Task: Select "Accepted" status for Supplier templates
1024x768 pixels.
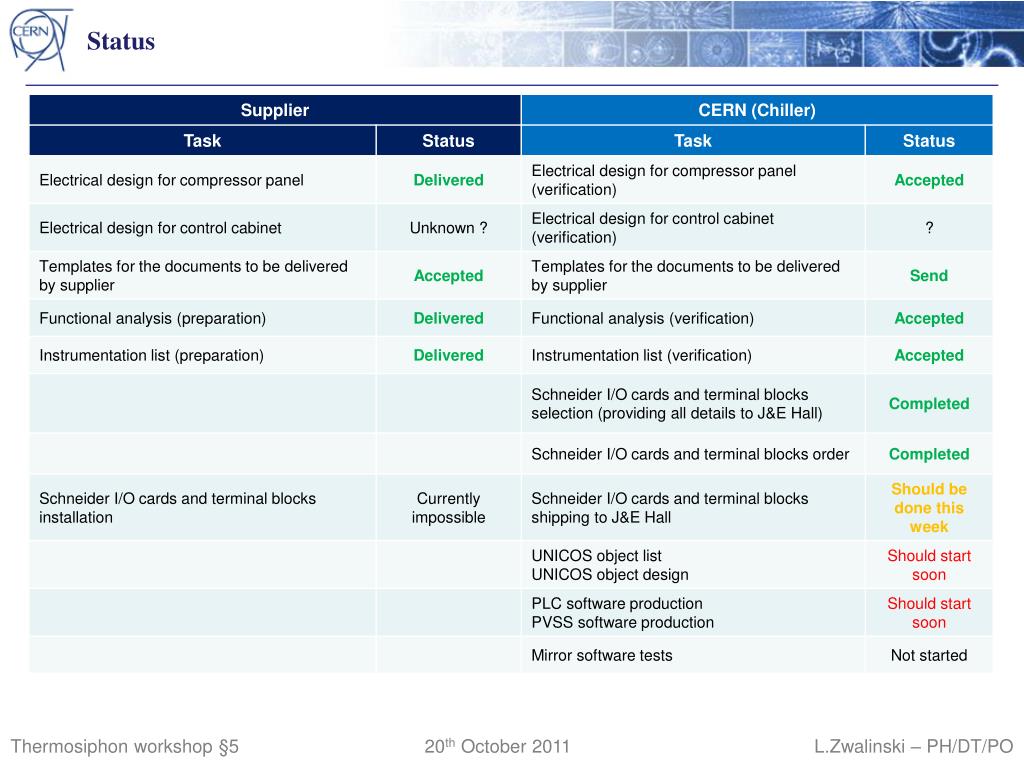Action: [x=449, y=276]
